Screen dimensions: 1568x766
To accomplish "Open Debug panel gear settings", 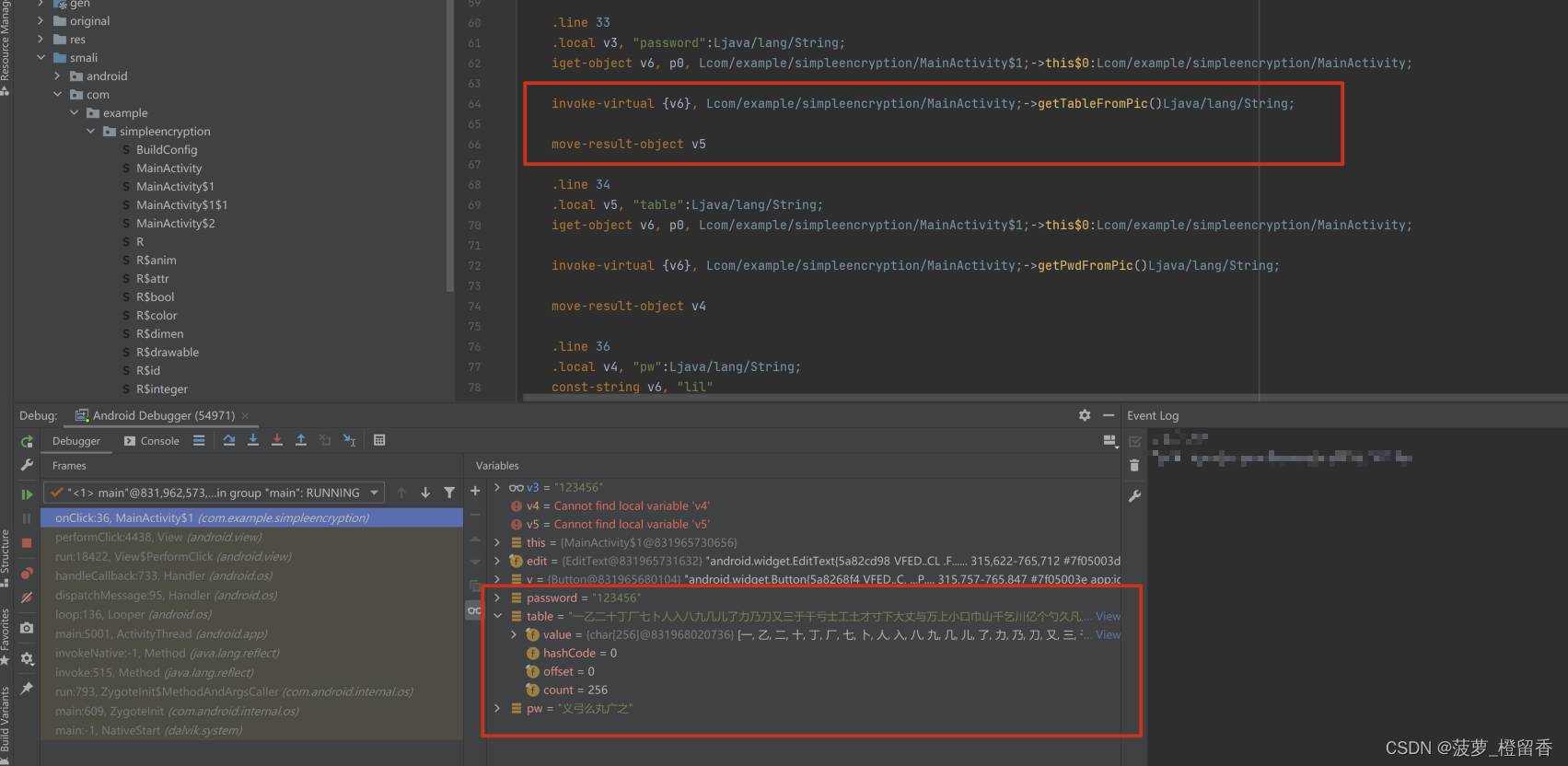I will click(x=1085, y=415).
